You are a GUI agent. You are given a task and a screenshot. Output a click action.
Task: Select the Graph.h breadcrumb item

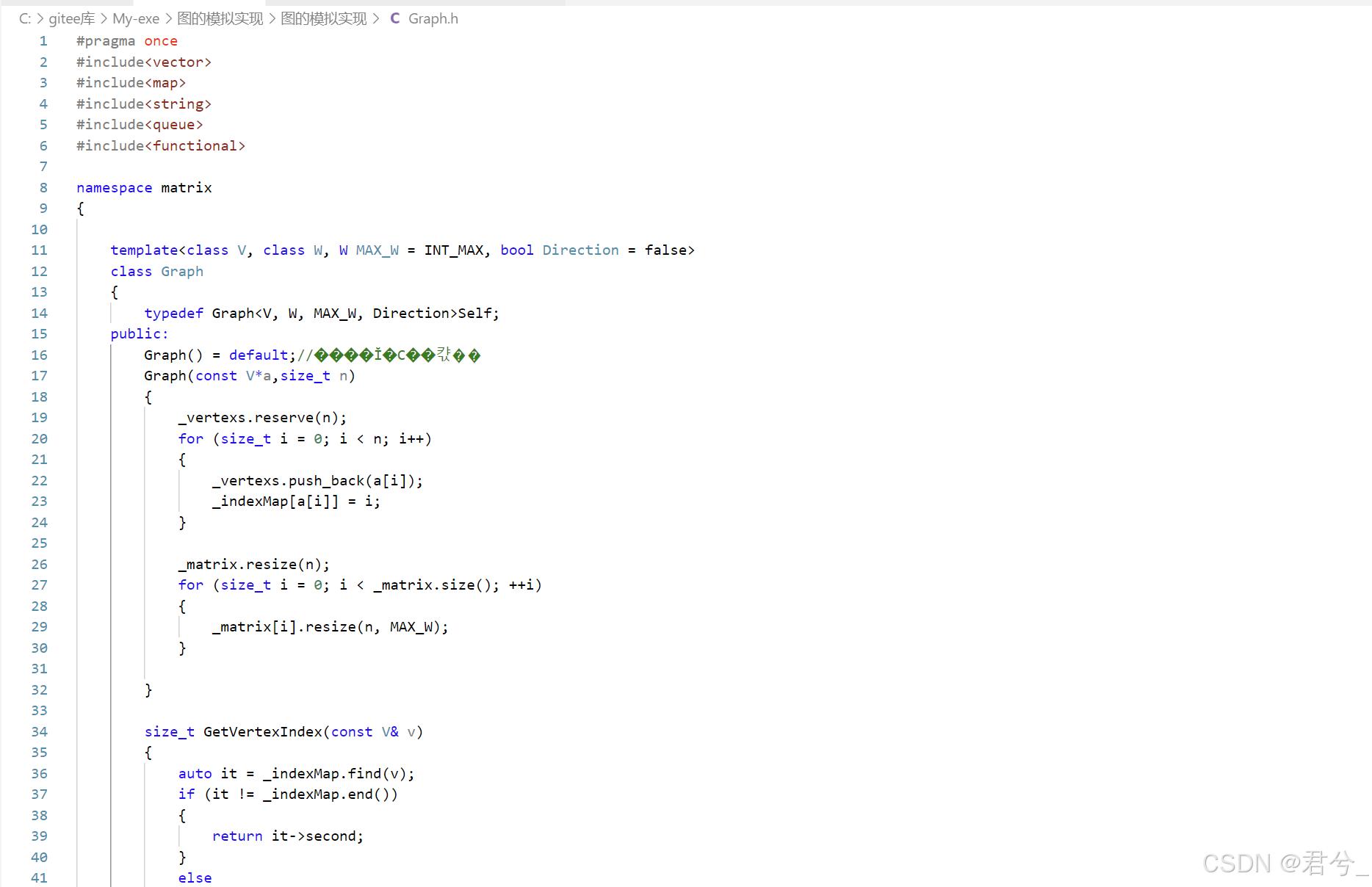point(434,18)
